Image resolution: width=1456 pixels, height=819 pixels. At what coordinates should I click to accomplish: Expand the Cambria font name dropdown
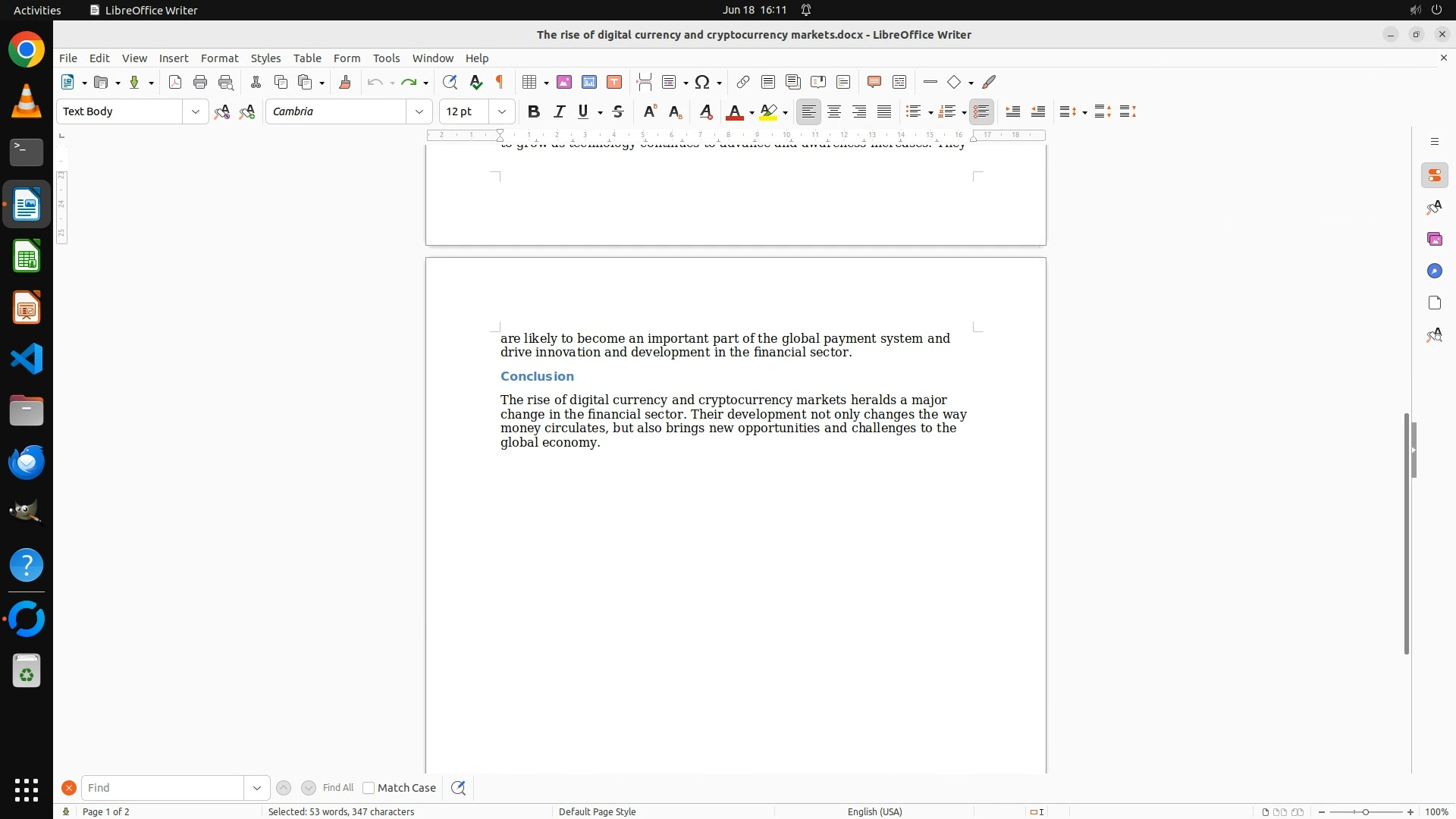pyautogui.click(x=419, y=111)
